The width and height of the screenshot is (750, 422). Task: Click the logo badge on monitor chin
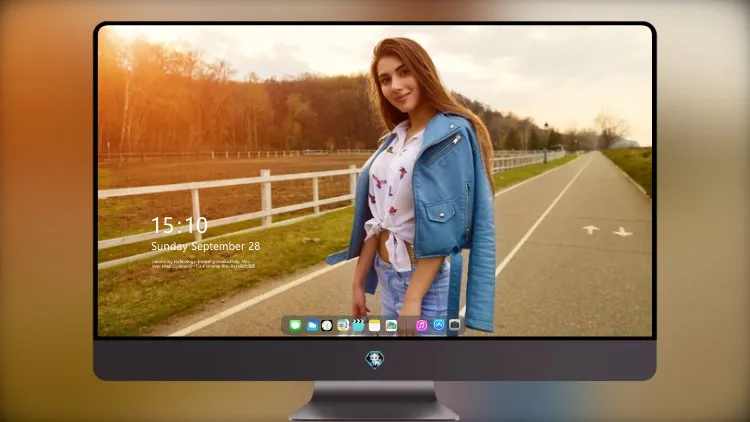click(x=375, y=360)
